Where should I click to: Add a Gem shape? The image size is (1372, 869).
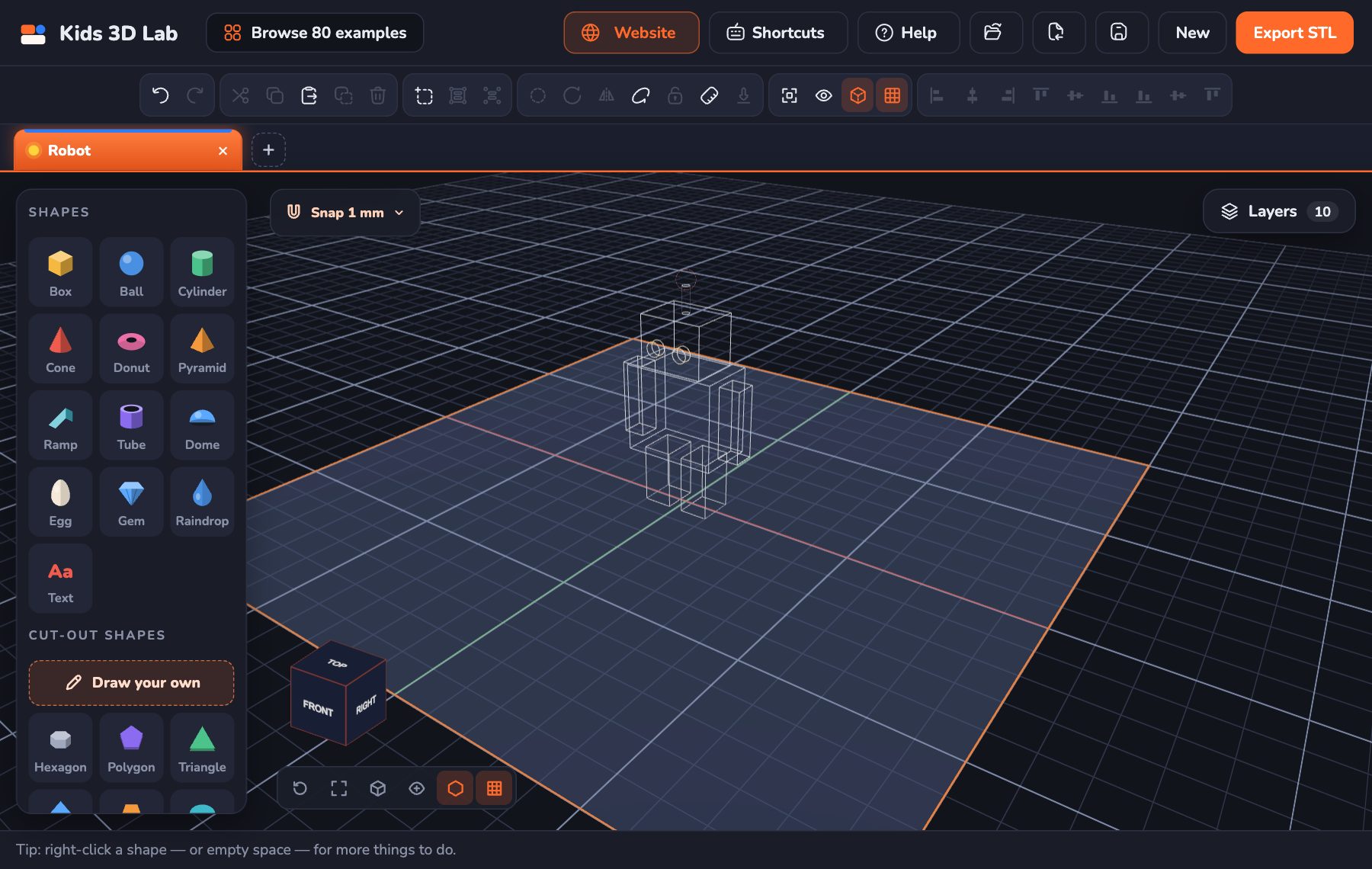131,502
